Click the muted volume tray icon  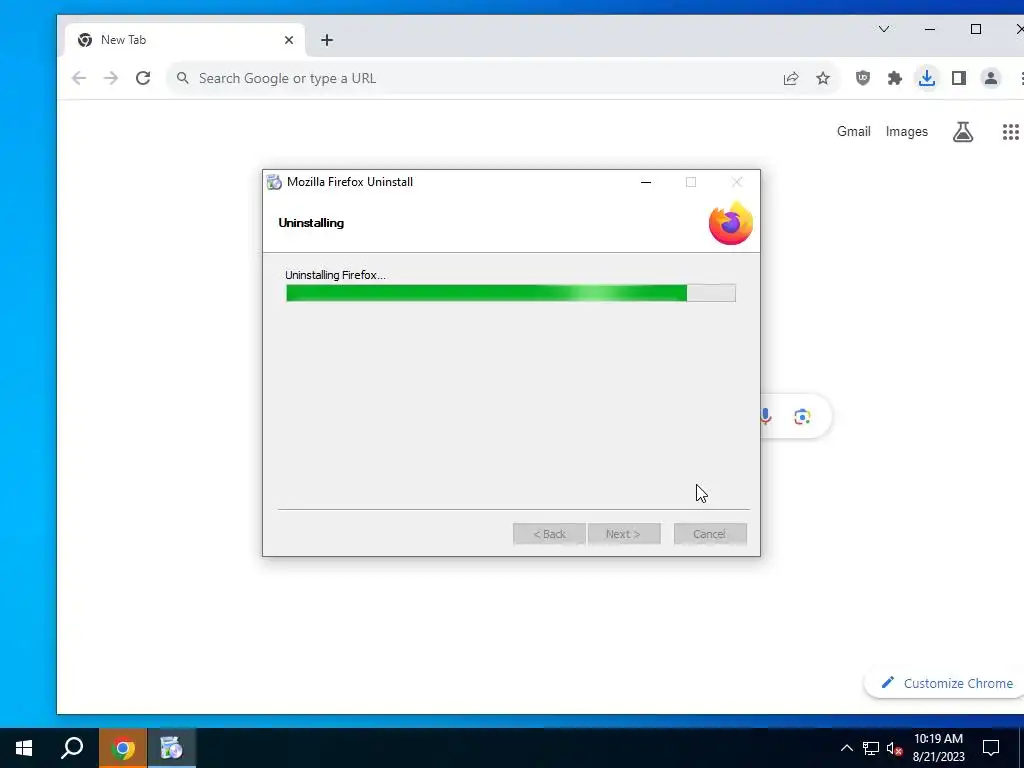[x=894, y=748]
